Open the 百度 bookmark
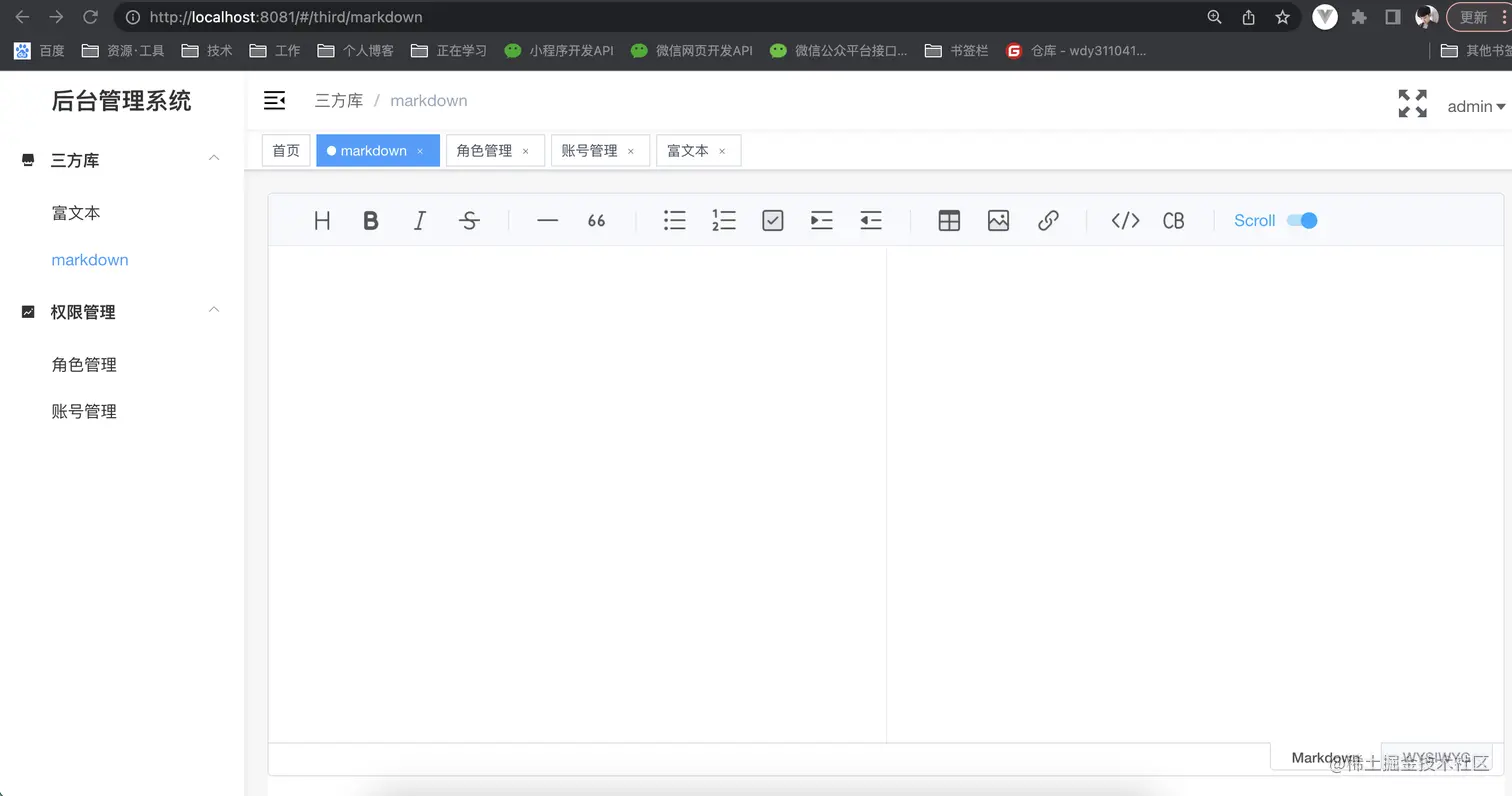The height and width of the screenshot is (796, 1512). (39, 50)
